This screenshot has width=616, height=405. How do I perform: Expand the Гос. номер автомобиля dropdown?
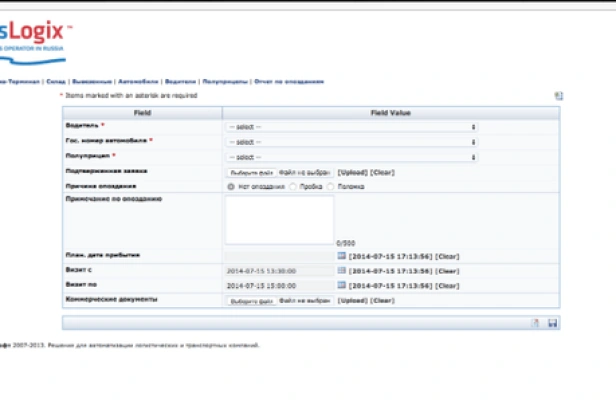[x=351, y=142]
